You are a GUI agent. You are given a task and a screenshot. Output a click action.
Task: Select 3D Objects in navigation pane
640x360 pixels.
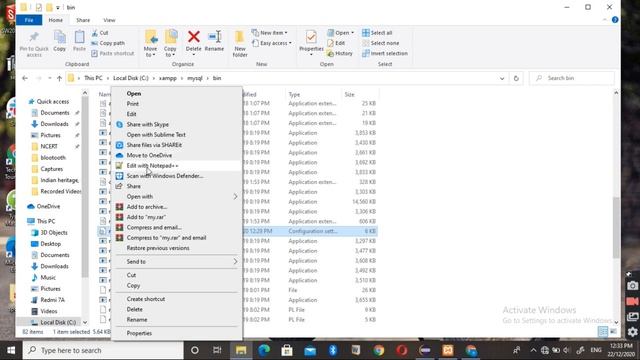pyautogui.click(x=54, y=233)
